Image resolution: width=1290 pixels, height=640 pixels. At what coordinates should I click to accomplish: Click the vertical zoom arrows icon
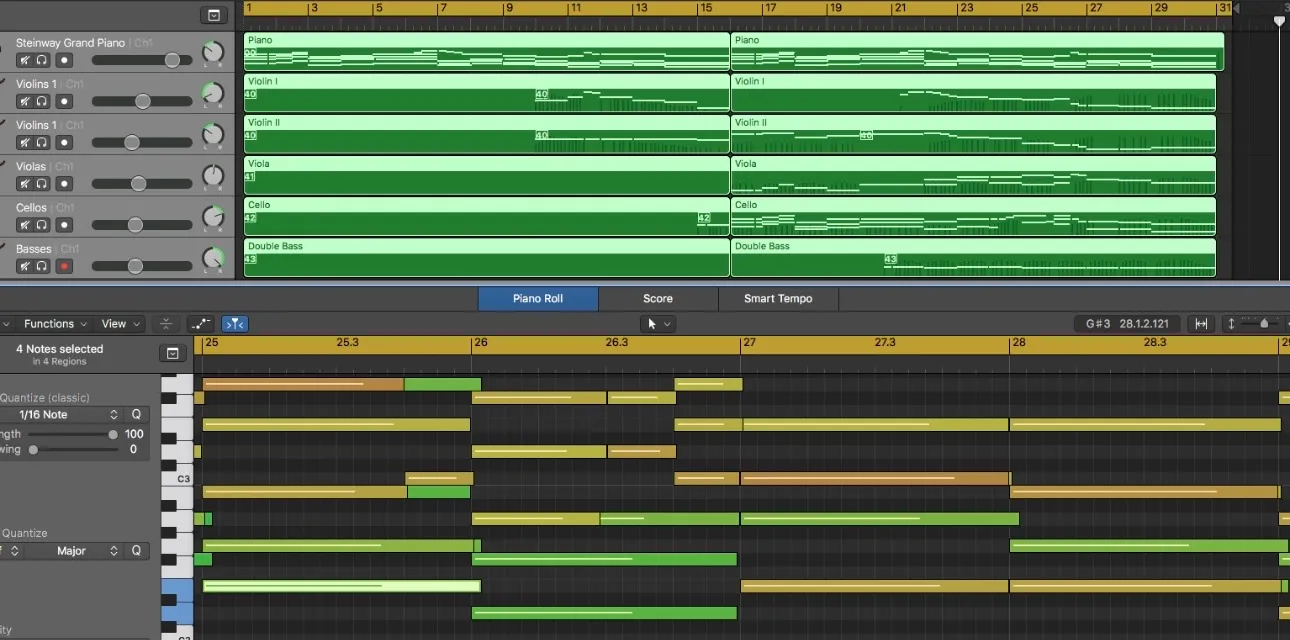[1230, 324]
